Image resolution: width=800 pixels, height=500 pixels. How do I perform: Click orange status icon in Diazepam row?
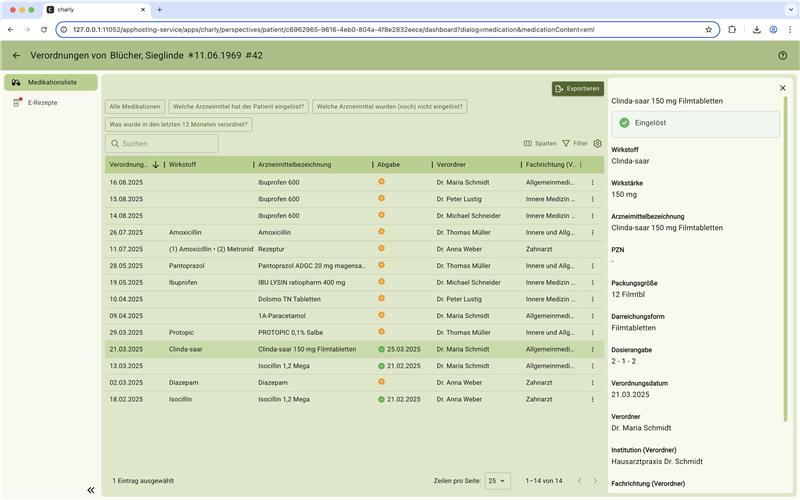pos(381,382)
